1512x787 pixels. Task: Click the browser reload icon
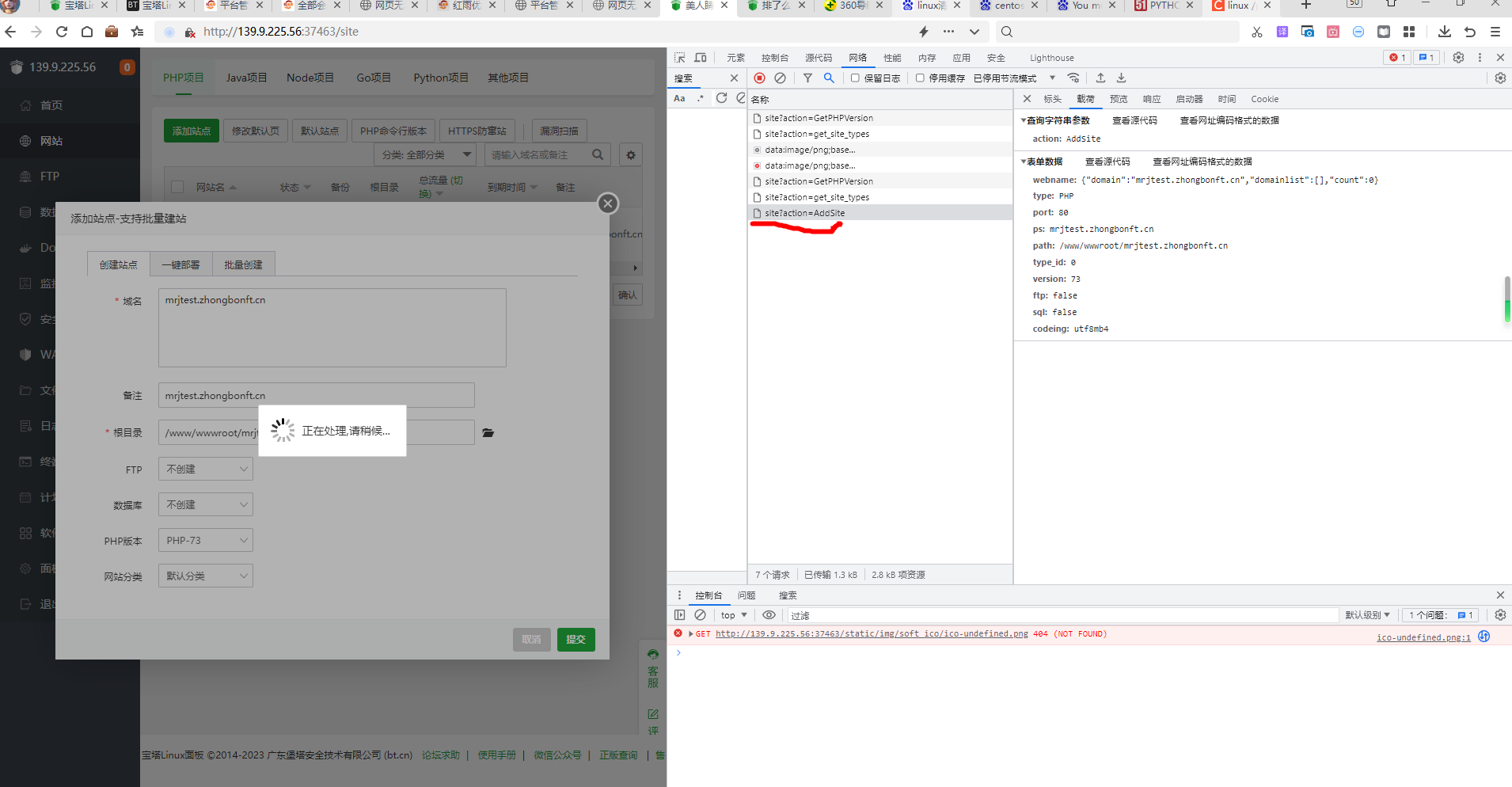pos(62,32)
